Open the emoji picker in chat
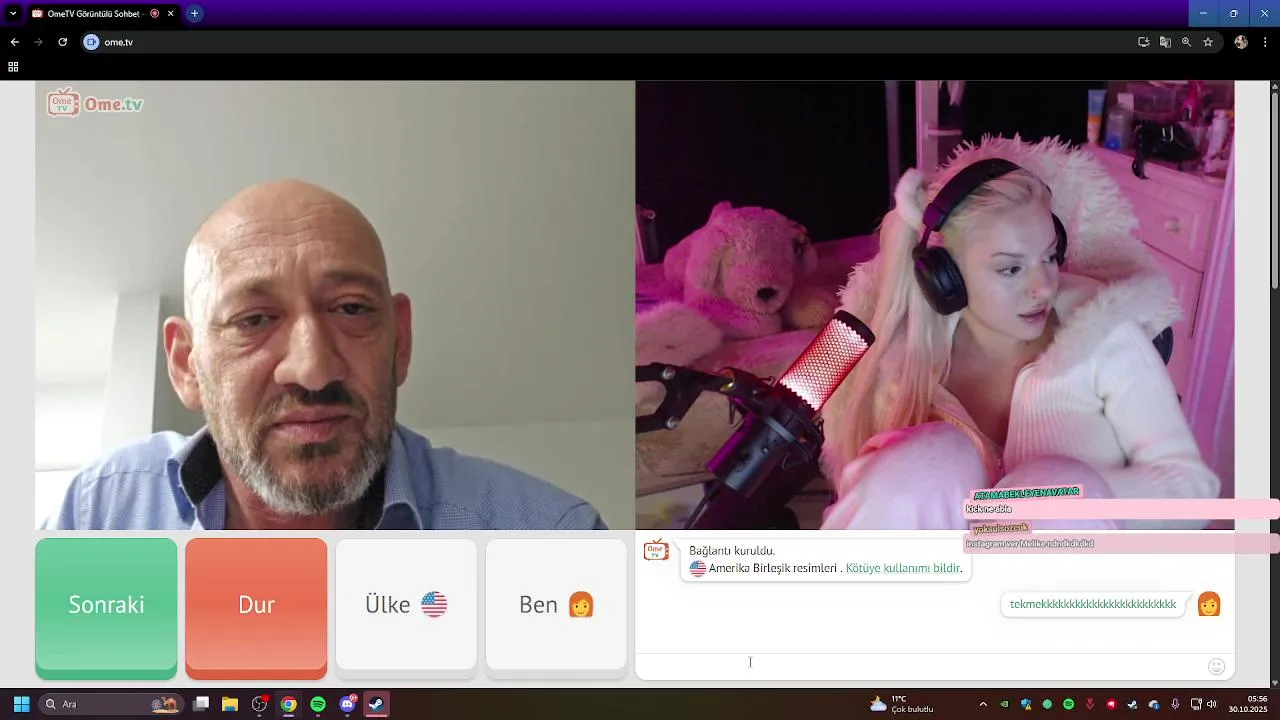The image size is (1280, 720). pyautogui.click(x=1216, y=666)
